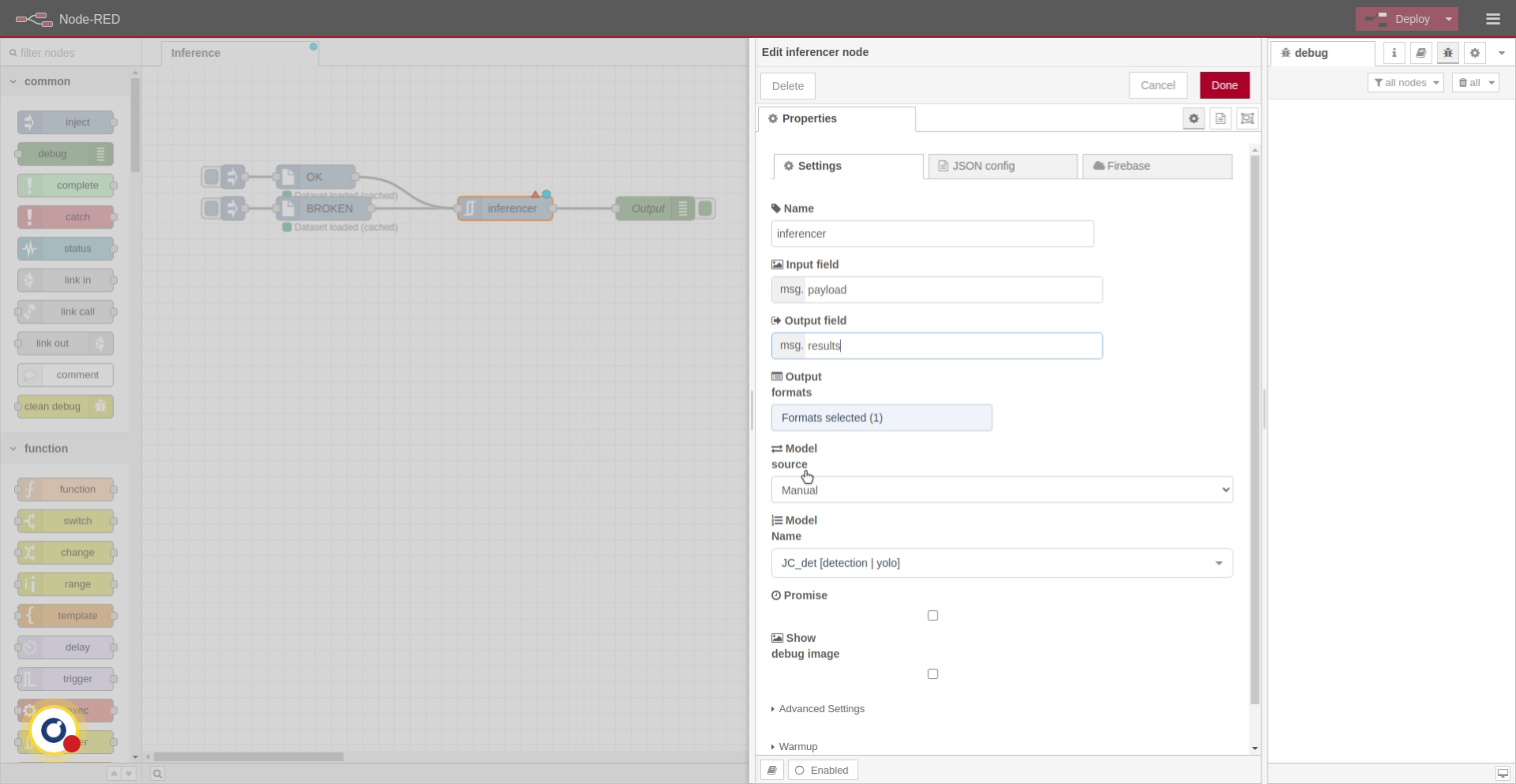Check the Show debug image option
This screenshot has width=1516, height=784.
tap(932, 673)
